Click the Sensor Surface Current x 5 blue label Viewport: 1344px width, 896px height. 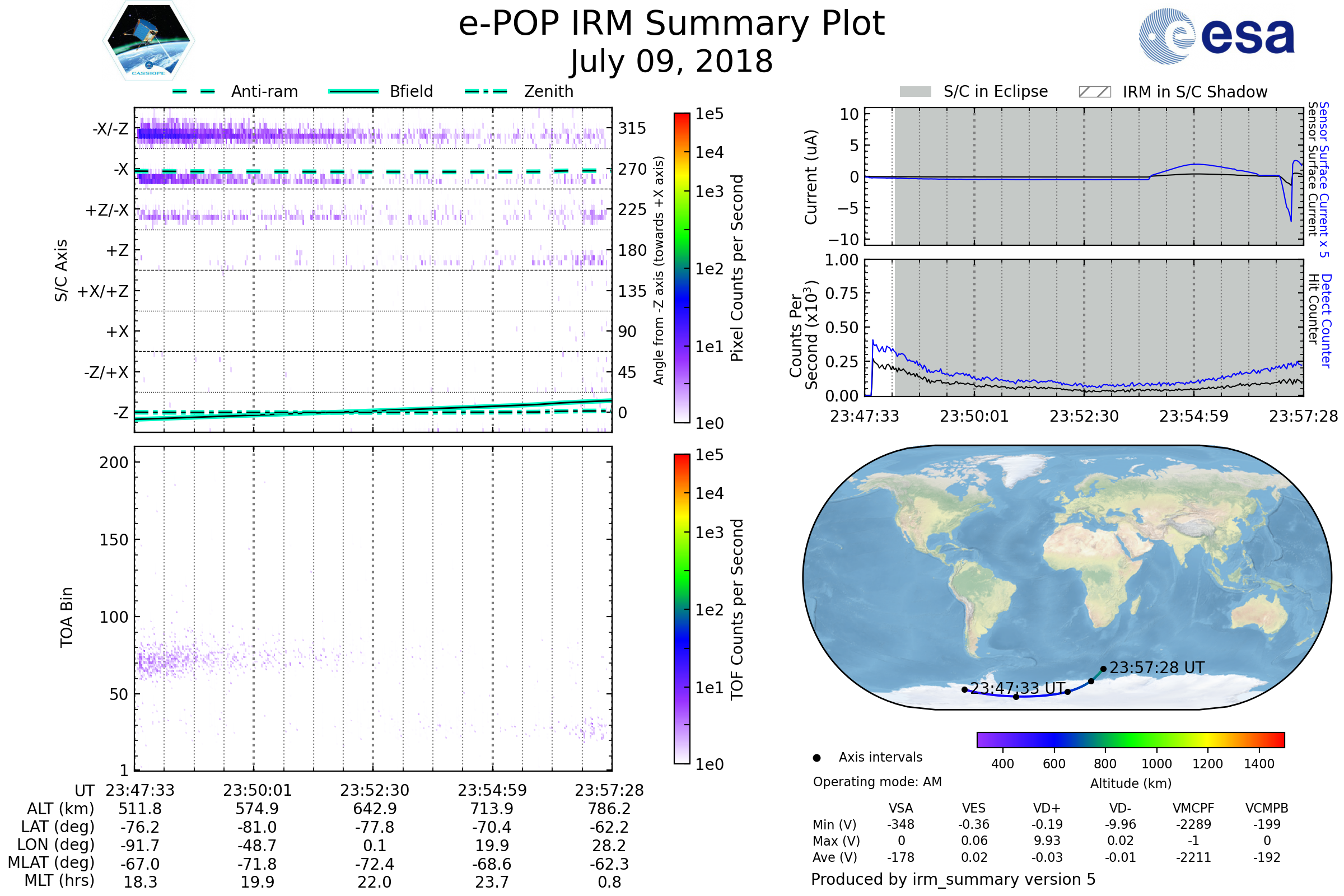(x=1324, y=179)
